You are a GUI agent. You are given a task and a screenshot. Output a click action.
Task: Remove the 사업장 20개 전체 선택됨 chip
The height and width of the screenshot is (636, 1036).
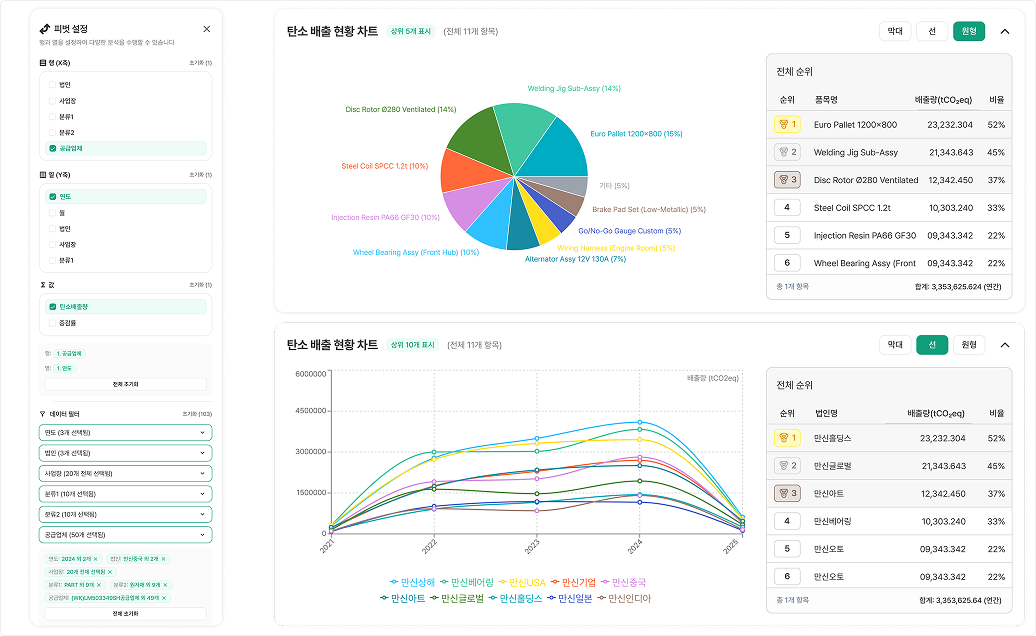tap(111, 571)
